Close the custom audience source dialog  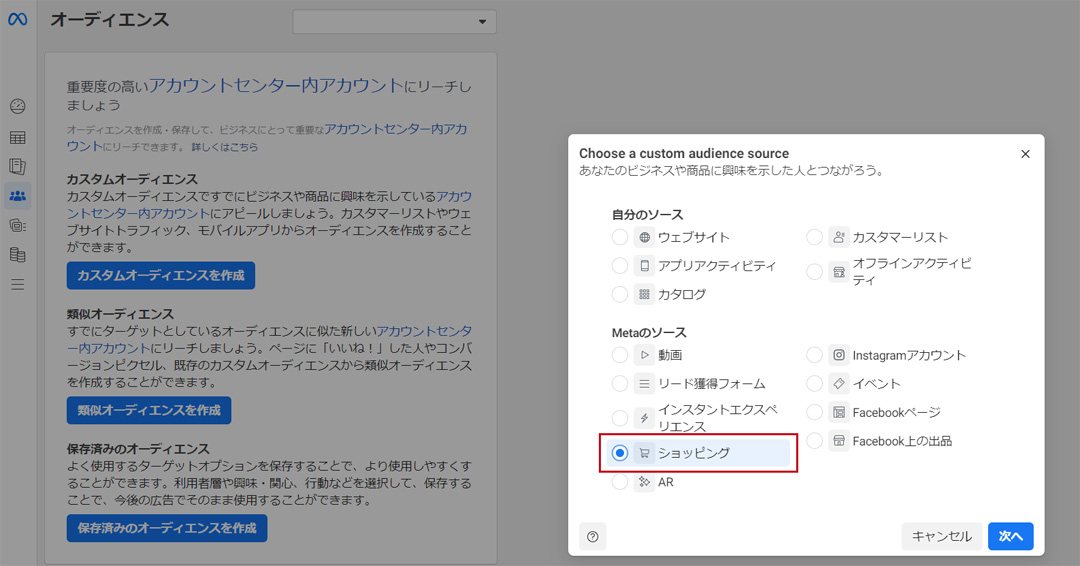tap(1025, 154)
